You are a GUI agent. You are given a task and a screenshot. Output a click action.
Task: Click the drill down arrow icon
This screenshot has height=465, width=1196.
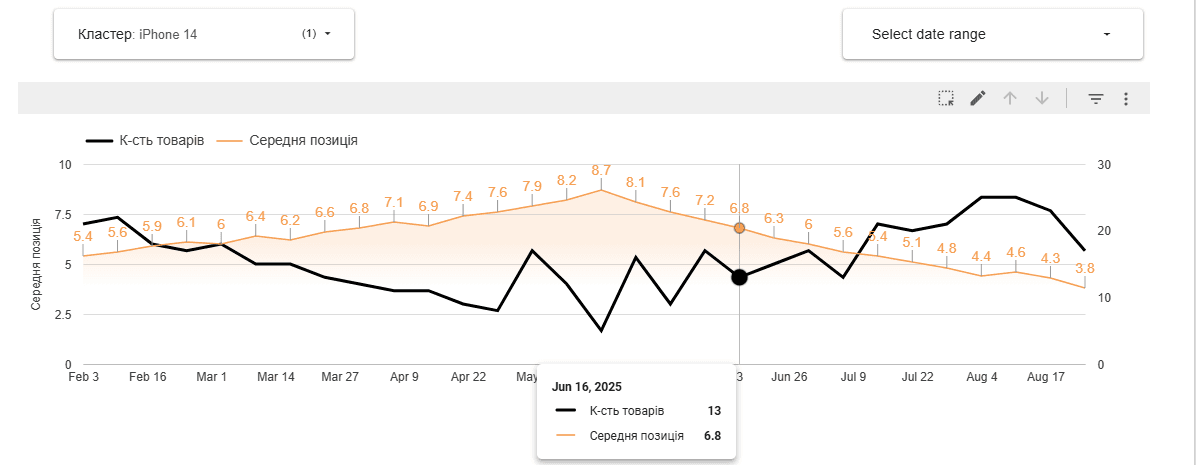tap(1042, 98)
